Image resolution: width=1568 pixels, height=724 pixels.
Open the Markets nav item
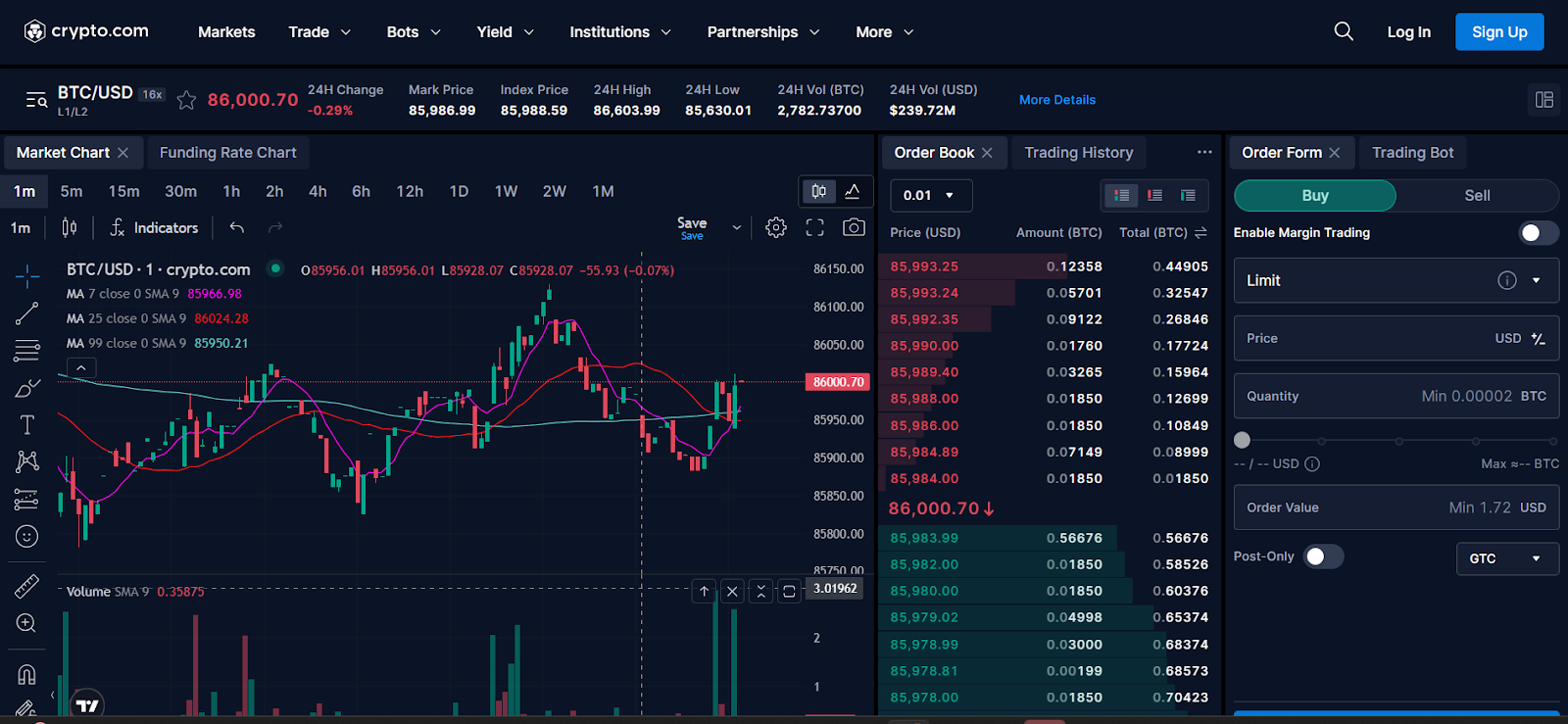pos(226,32)
